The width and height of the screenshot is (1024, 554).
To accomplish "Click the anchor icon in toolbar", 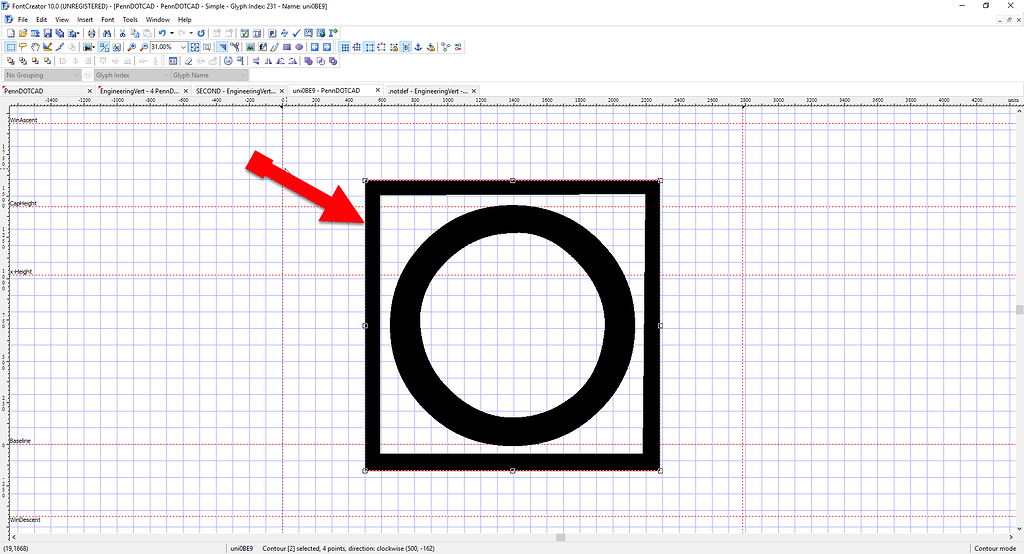I will click(418, 47).
